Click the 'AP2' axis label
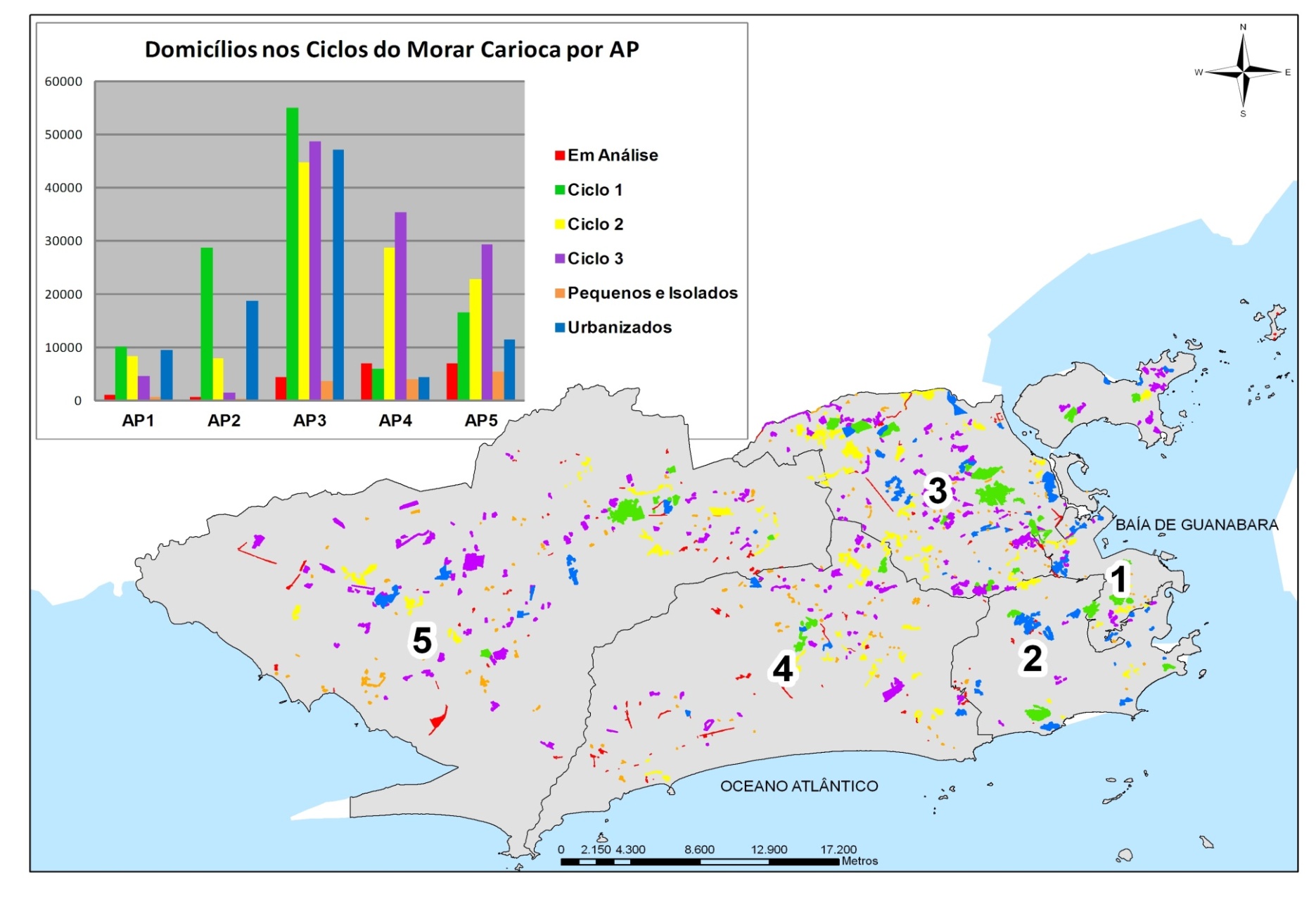The width and height of the screenshot is (1316, 897). coord(224,421)
